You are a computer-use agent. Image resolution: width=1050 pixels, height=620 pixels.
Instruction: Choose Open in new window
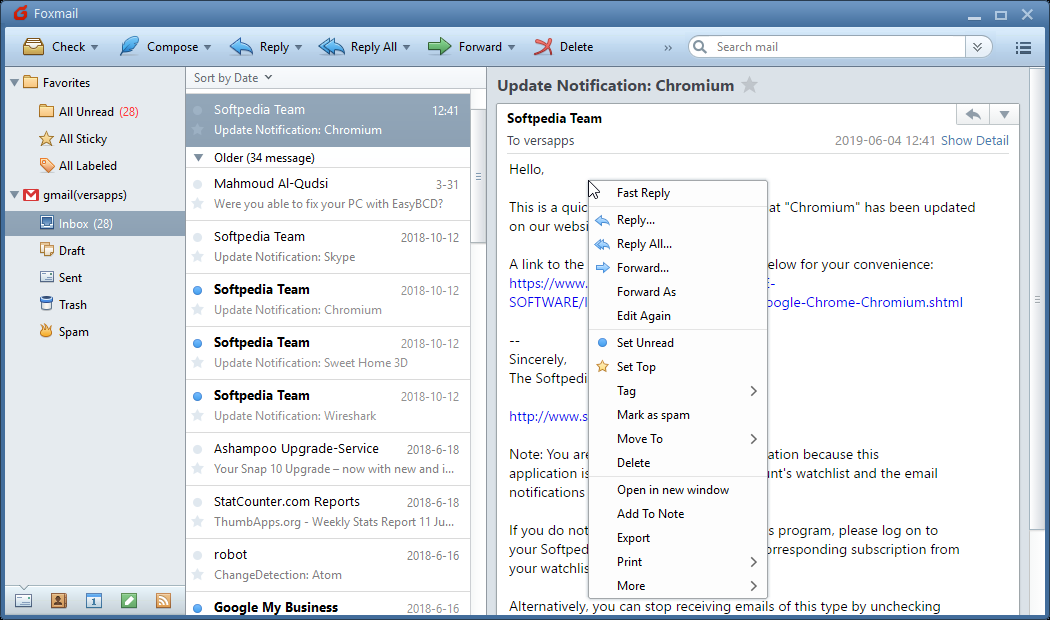pos(678,490)
